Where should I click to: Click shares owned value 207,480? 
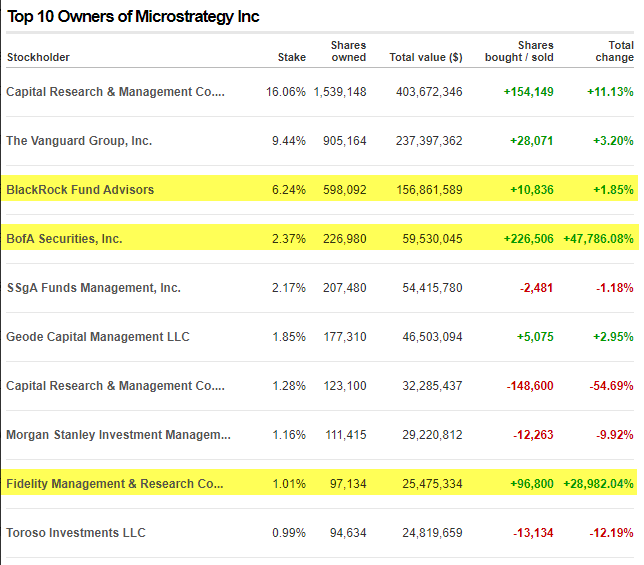[345, 288]
